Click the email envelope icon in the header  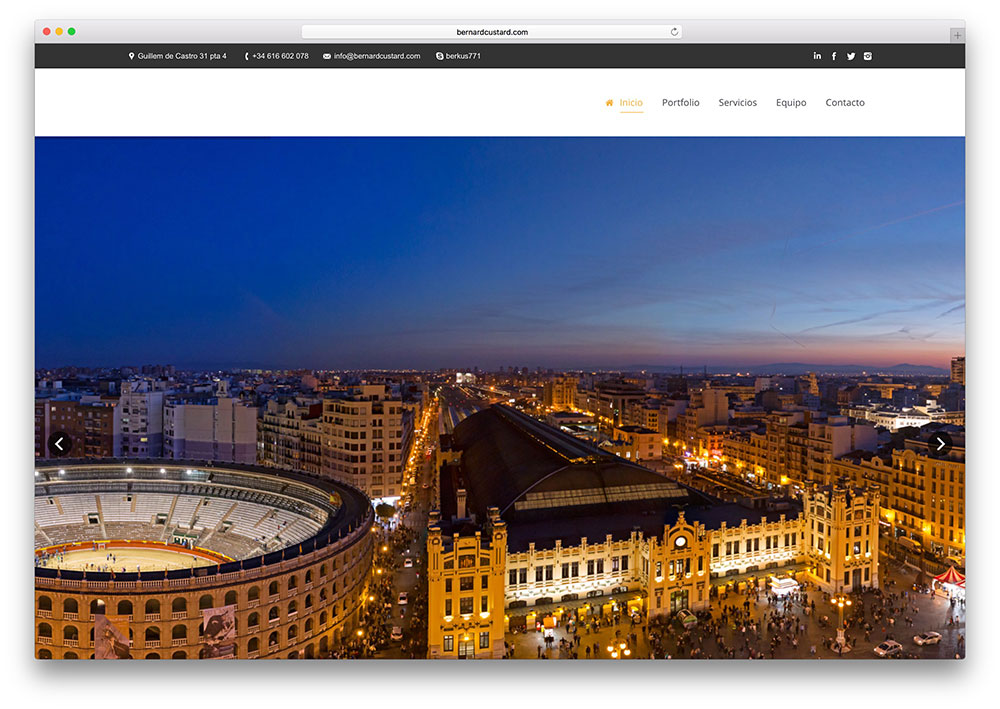click(x=325, y=56)
